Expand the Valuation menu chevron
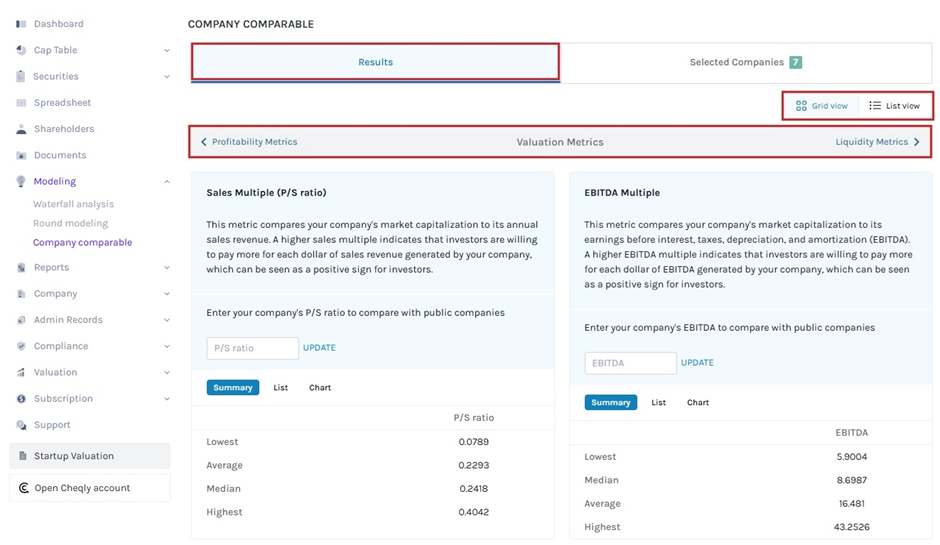This screenshot has width=940, height=545. [167, 372]
